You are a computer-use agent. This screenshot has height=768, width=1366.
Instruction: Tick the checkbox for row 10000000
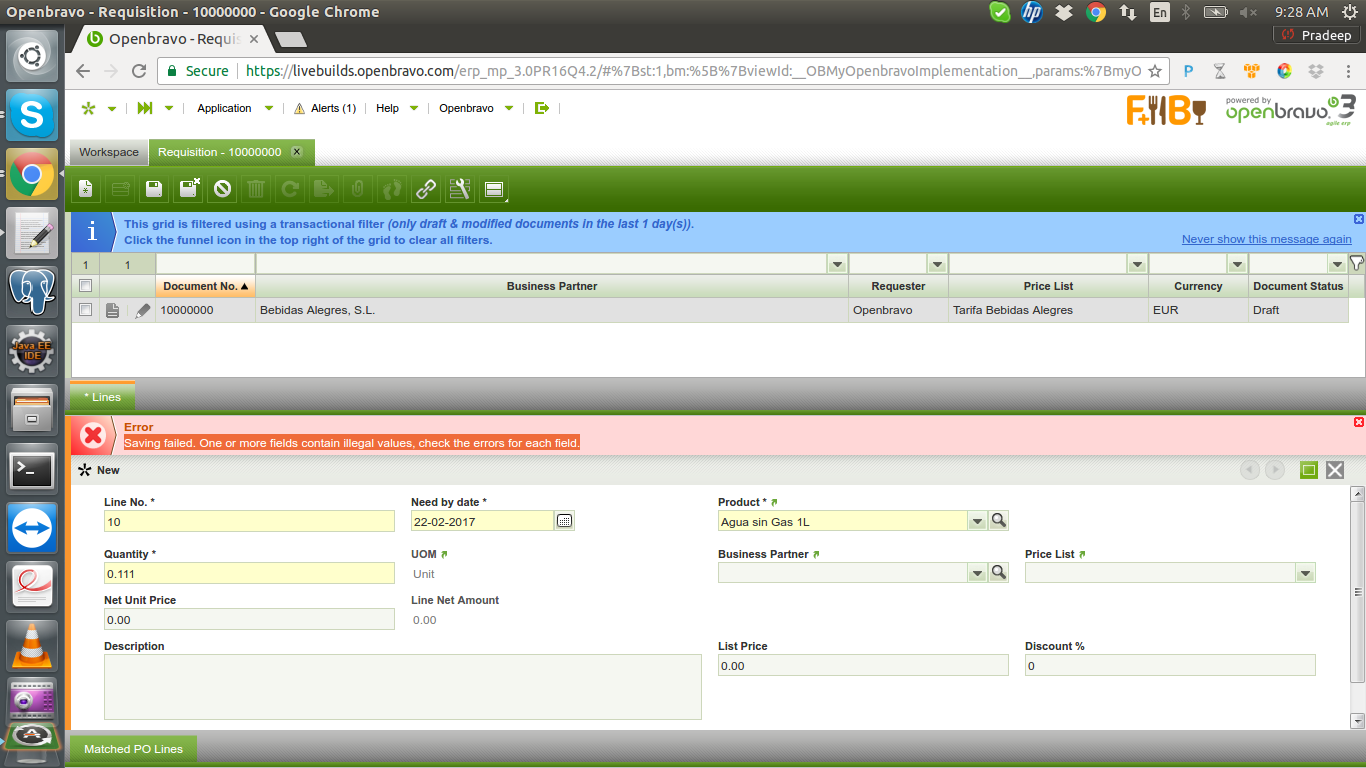click(86, 310)
